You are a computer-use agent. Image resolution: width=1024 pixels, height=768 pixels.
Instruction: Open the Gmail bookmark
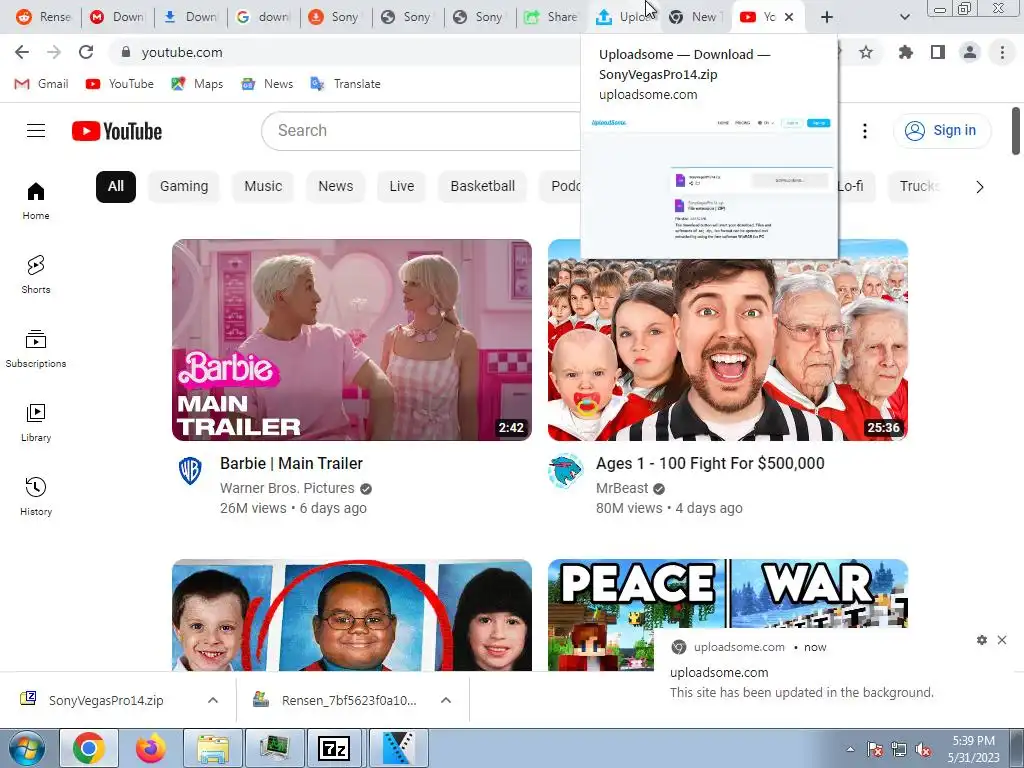coord(41,84)
